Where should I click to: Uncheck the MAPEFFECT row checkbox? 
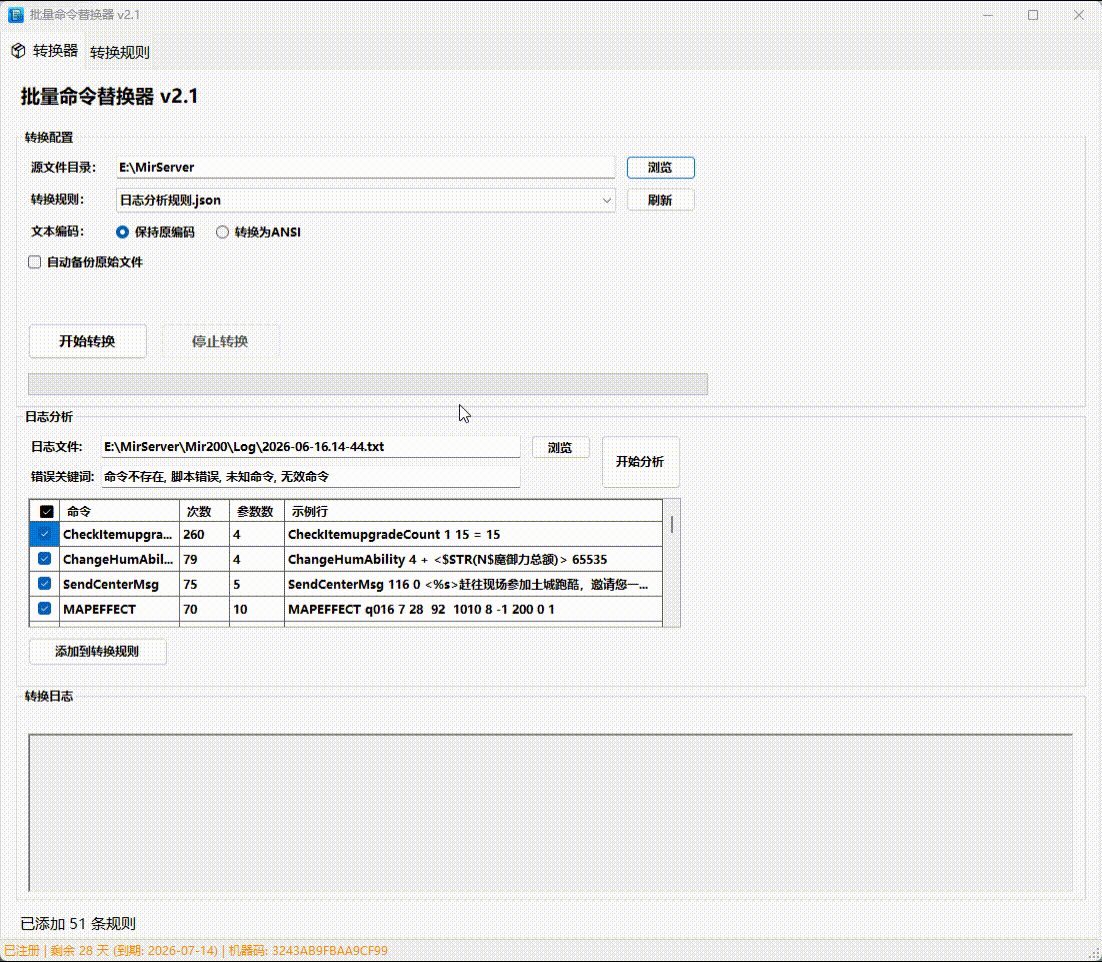pos(44,609)
